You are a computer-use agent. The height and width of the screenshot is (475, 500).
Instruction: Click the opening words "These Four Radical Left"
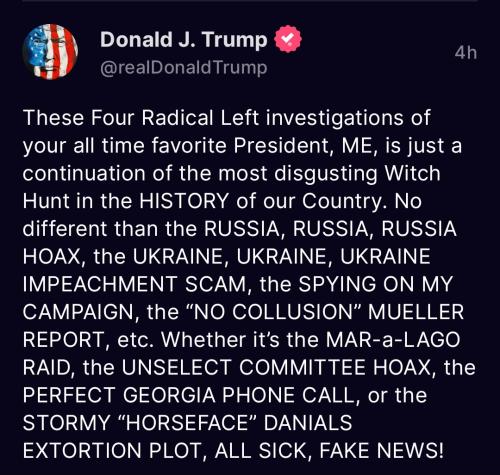[x=141, y=118]
